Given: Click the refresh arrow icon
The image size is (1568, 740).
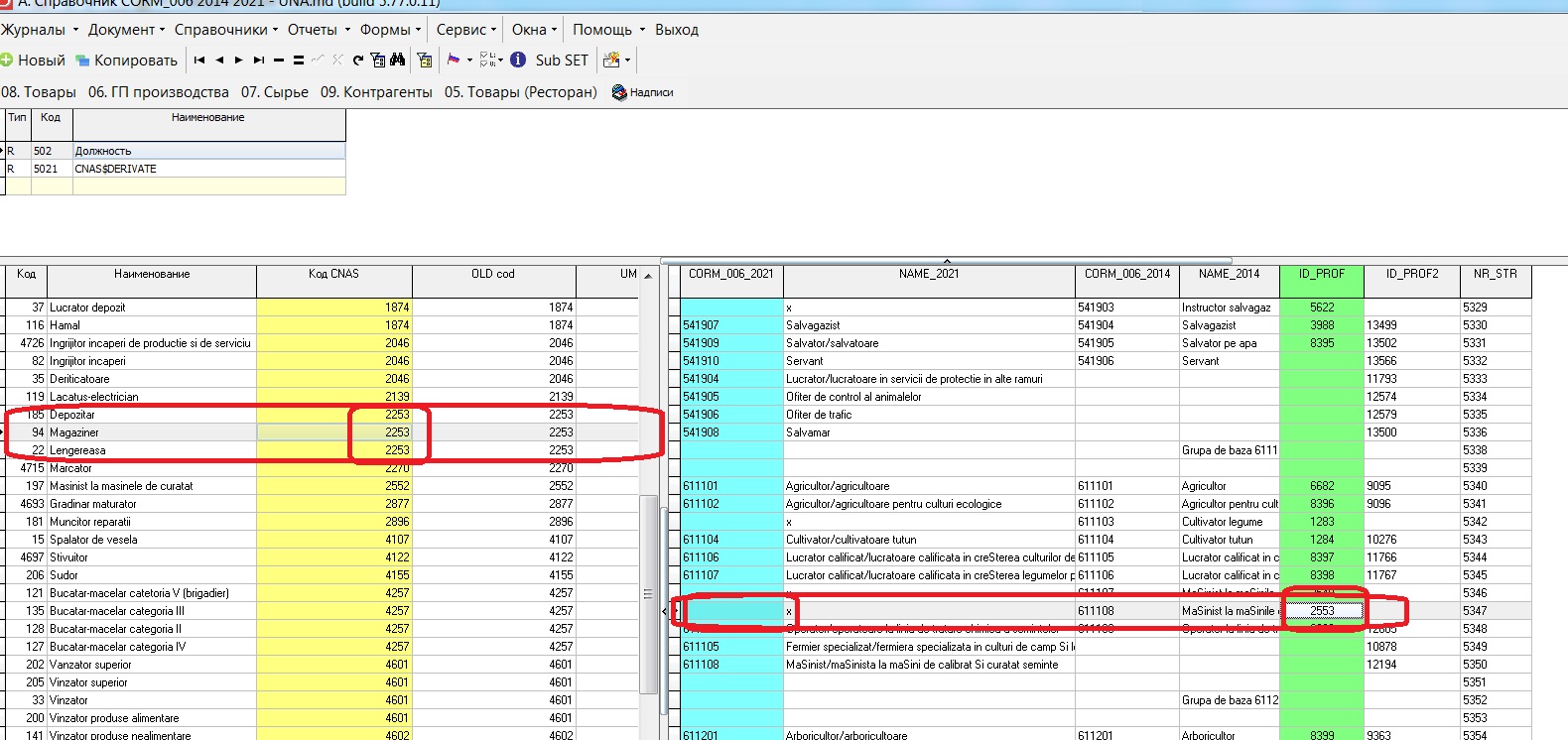Looking at the screenshot, I should (358, 60).
